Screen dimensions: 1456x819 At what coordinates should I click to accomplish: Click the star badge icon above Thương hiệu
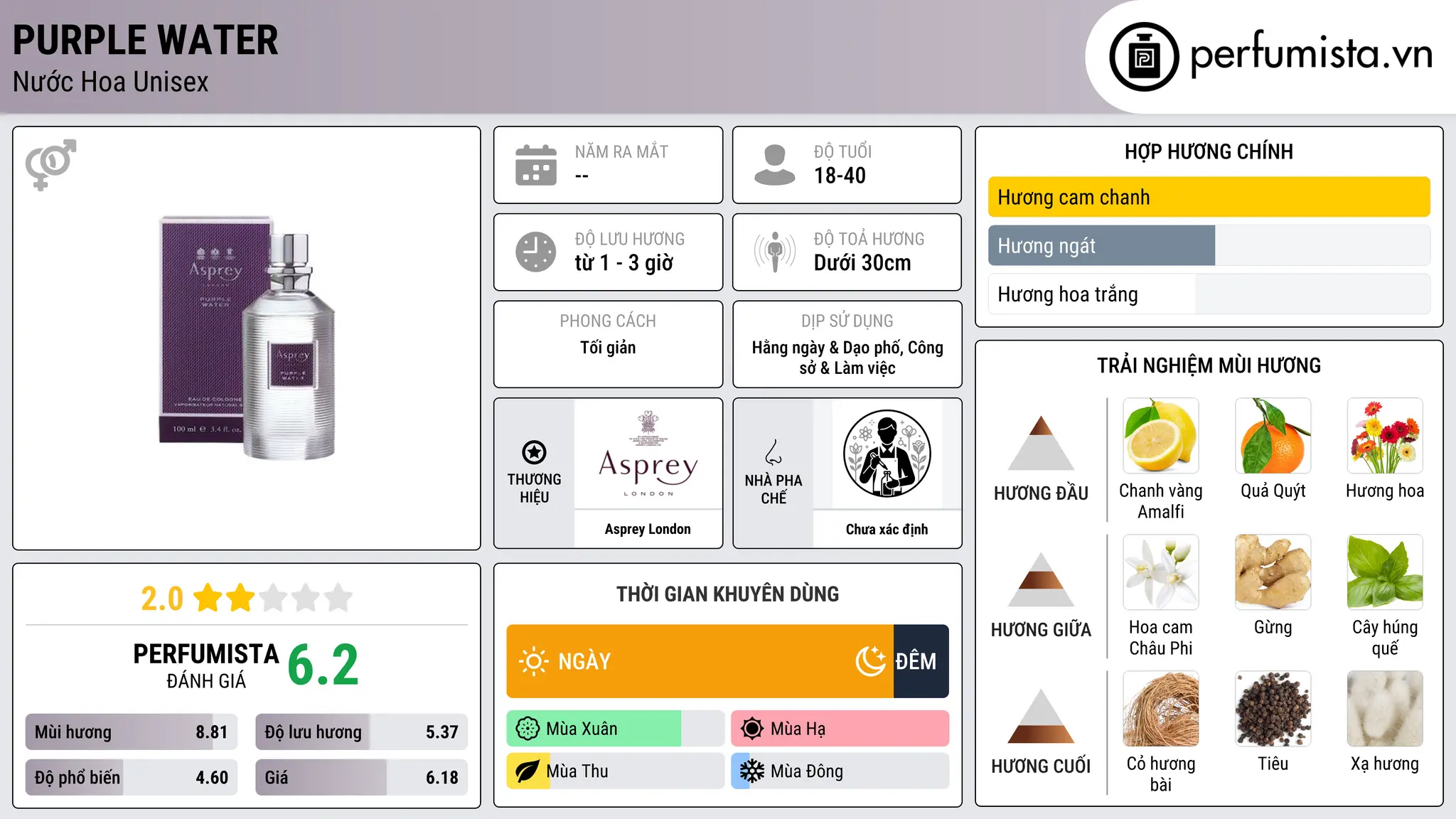(x=534, y=452)
